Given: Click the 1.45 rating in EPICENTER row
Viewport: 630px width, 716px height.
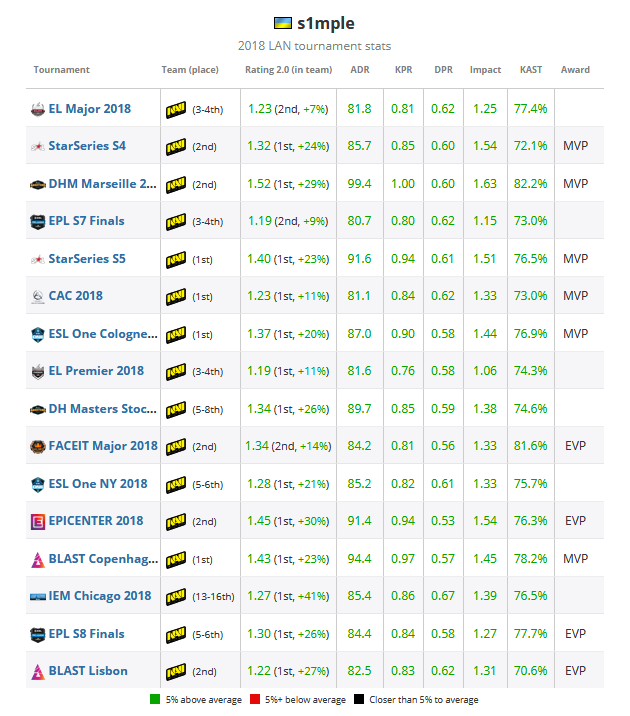Looking at the screenshot, I should click(259, 521).
